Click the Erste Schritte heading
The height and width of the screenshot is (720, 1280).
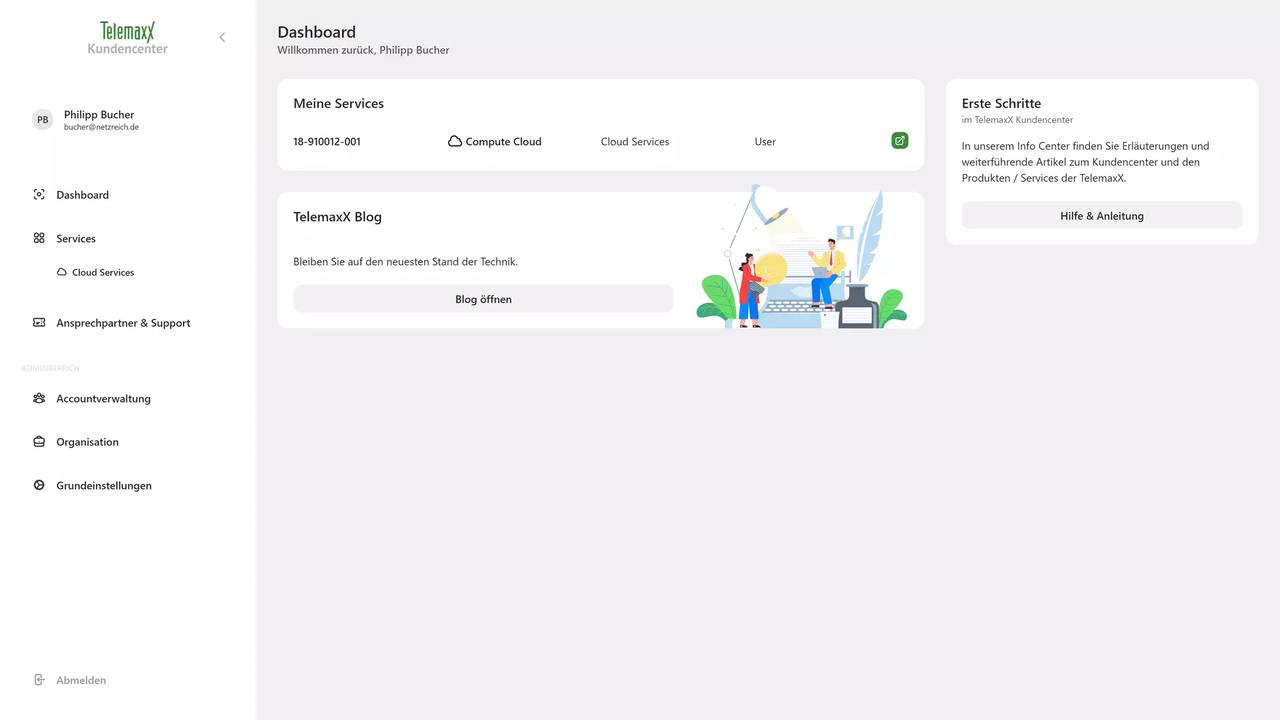coord(1001,103)
